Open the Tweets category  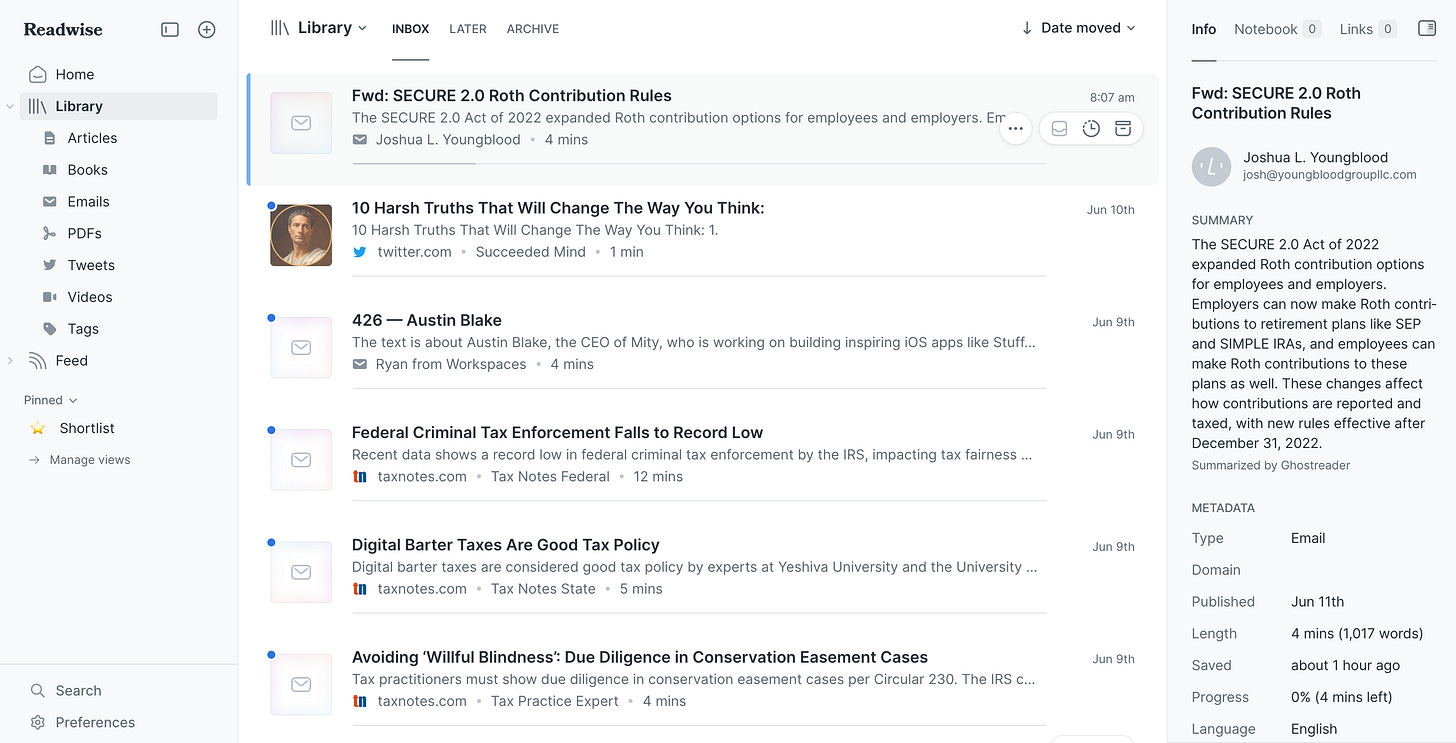click(91, 266)
